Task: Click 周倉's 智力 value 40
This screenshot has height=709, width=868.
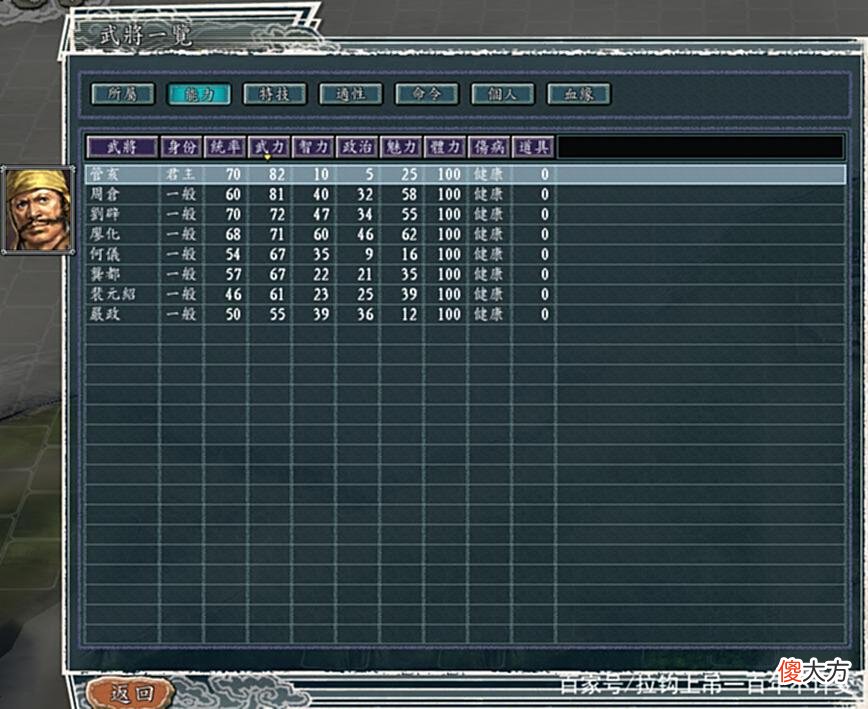Action: pyautogui.click(x=321, y=194)
